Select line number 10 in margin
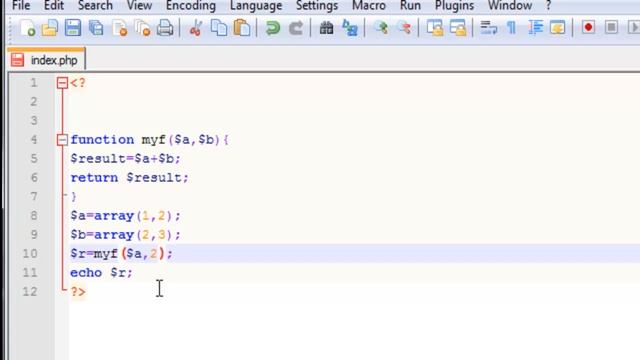The width and height of the screenshot is (640, 360). (x=30, y=253)
